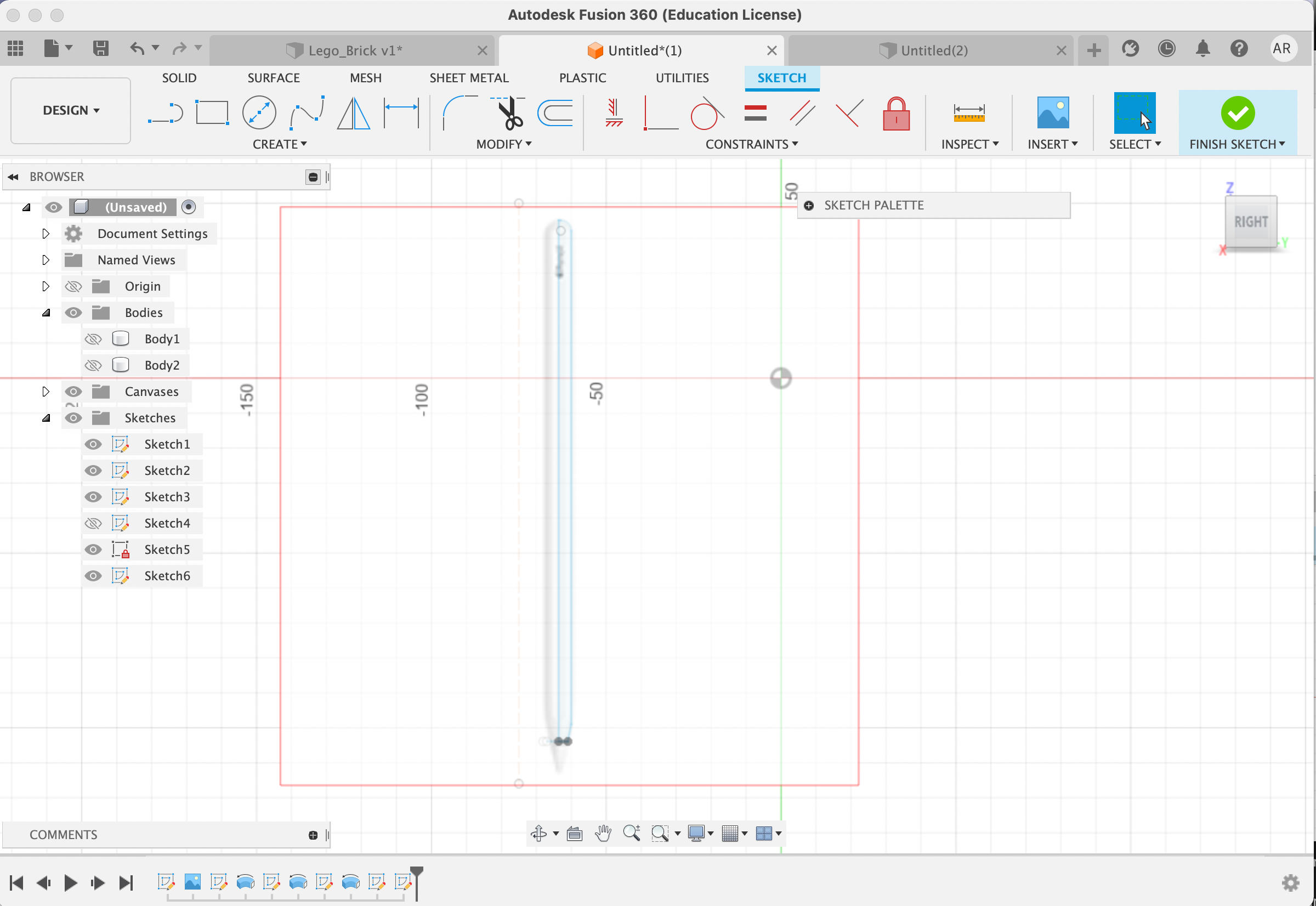Open the Help question mark icon
Image resolution: width=1316 pixels, height=906 pixels.
click(1239, 48)
